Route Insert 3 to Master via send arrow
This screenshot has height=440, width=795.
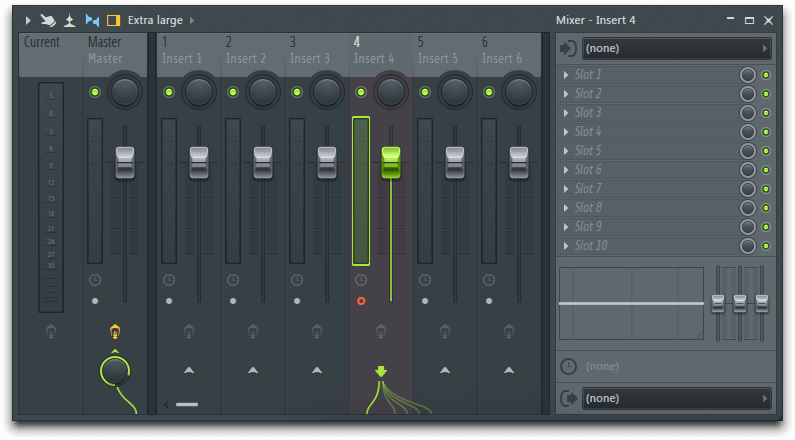(317, 370)
